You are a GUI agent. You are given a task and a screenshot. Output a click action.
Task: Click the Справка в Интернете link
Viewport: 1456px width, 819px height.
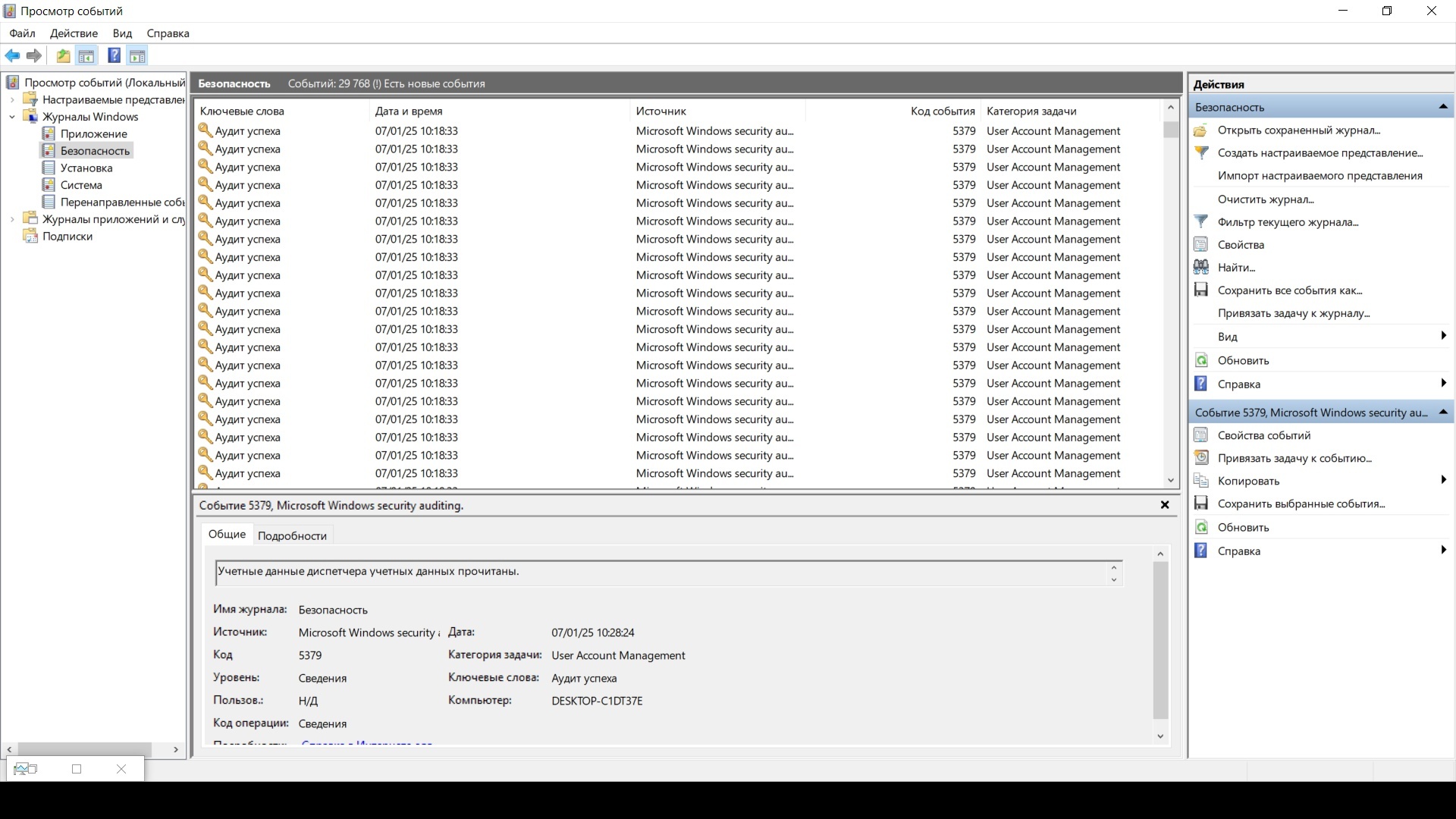[367, 745]
